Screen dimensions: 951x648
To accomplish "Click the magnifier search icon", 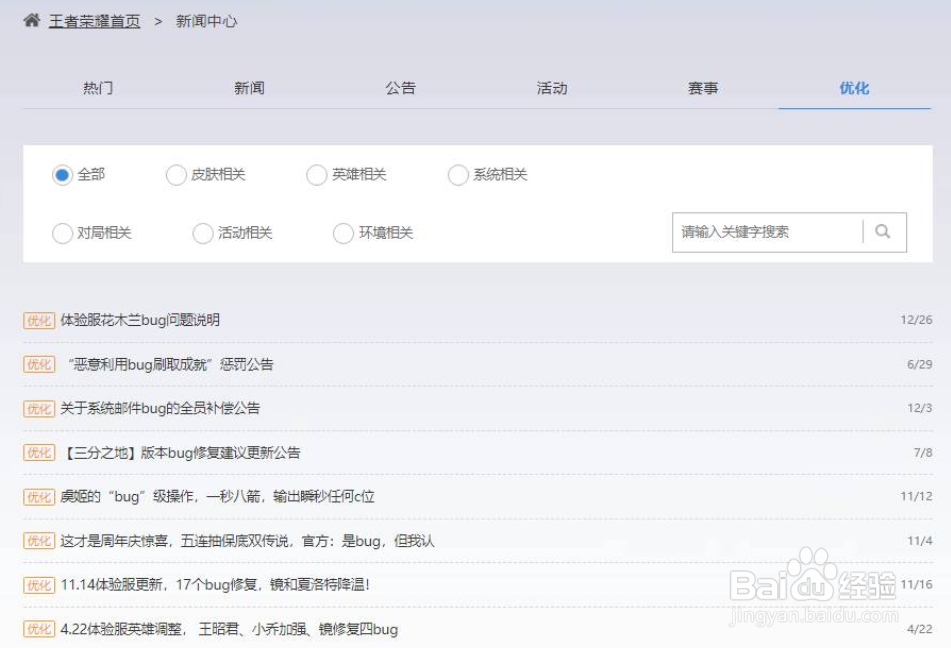I will tap(883, 232).
